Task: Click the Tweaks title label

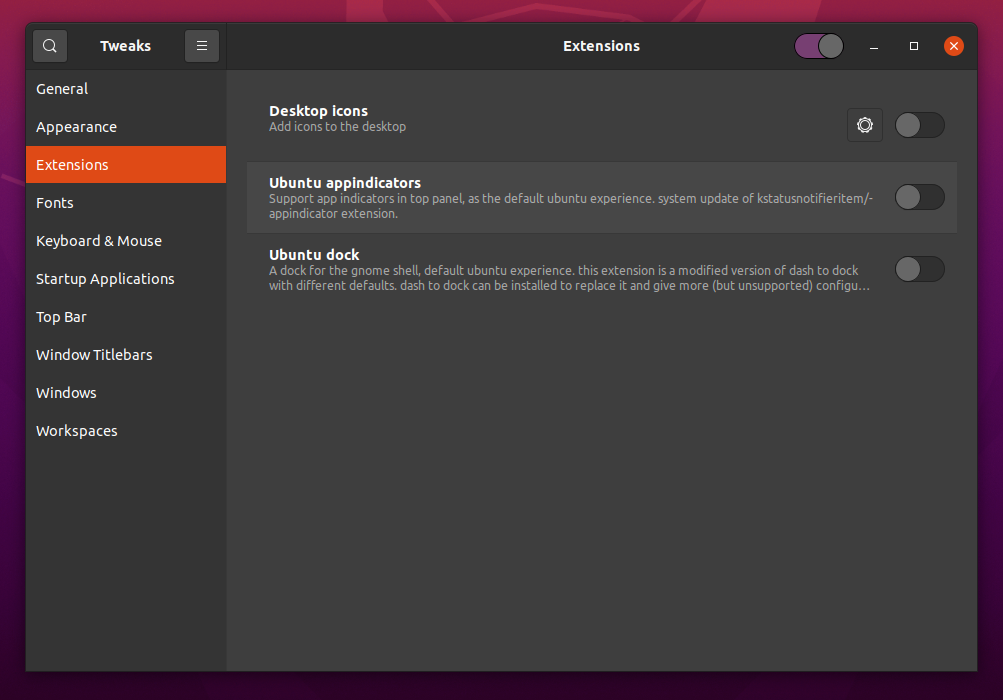Action: (x=125, y=46)
